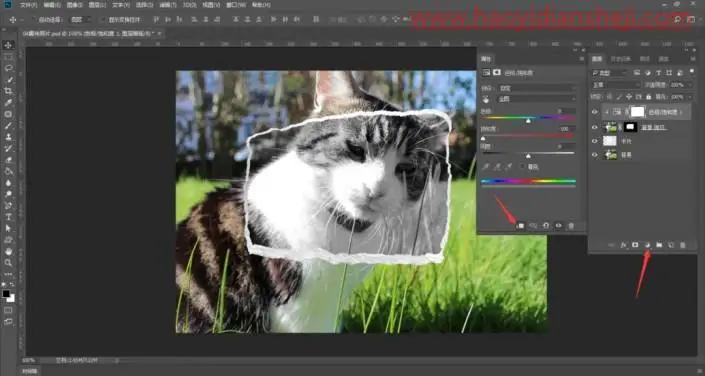This screenshot has width=705, height=376.
Task: Click the clip to layer icon in Properties
Action: pos(520,226)
